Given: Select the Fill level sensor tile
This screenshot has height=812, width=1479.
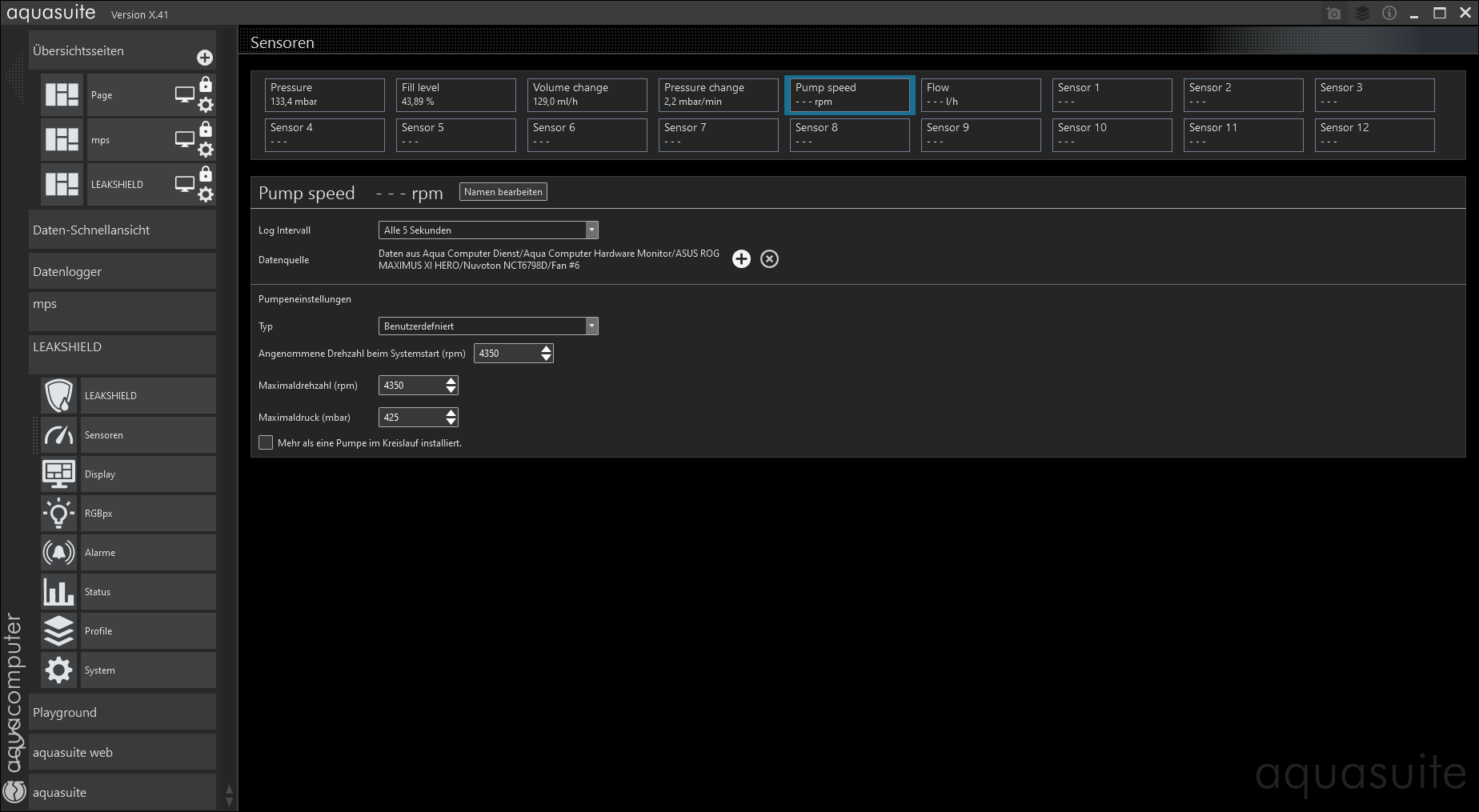Looking at the screenshot, I should coord(455,95).
